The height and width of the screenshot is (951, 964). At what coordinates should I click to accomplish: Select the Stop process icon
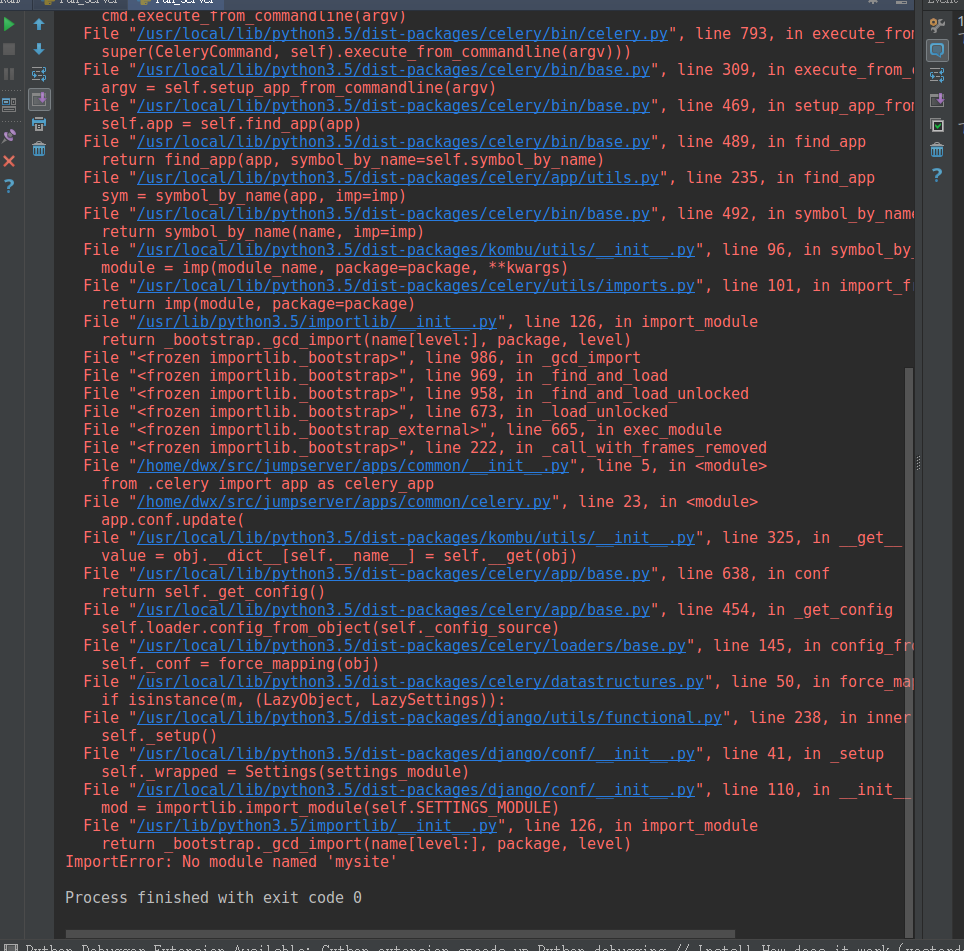[x=9, y=48]
